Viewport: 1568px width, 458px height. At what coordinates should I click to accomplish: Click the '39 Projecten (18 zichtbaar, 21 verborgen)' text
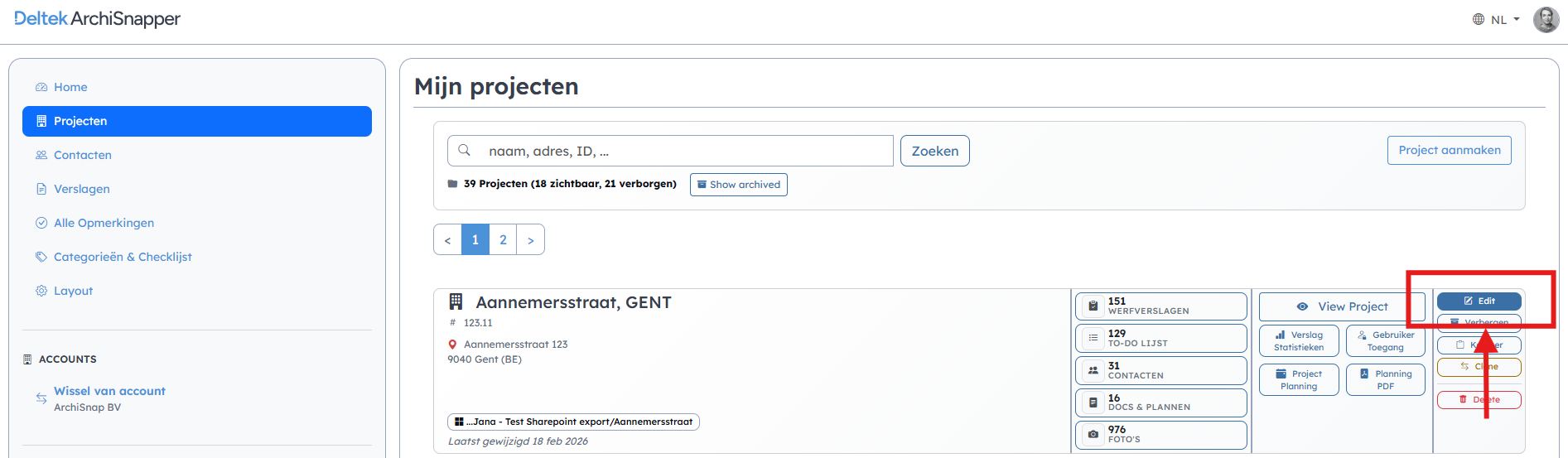[x=570, y=184]
